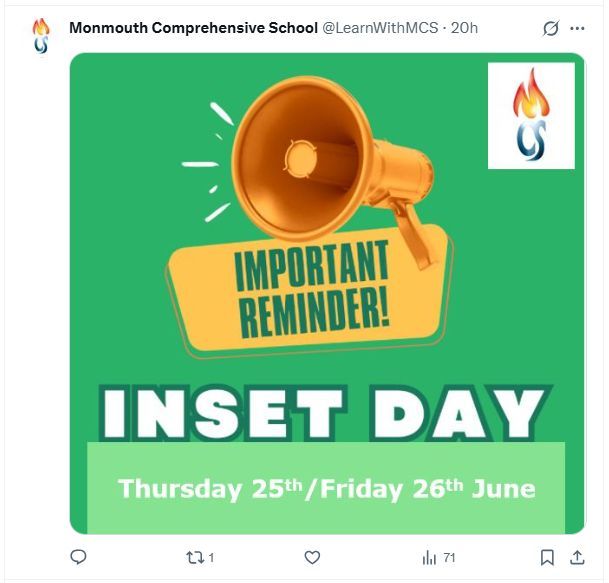Open Monmouth Comprehensive School profile avatar
The width and height of the screenshot is (609, 583).
pos(41,36)
